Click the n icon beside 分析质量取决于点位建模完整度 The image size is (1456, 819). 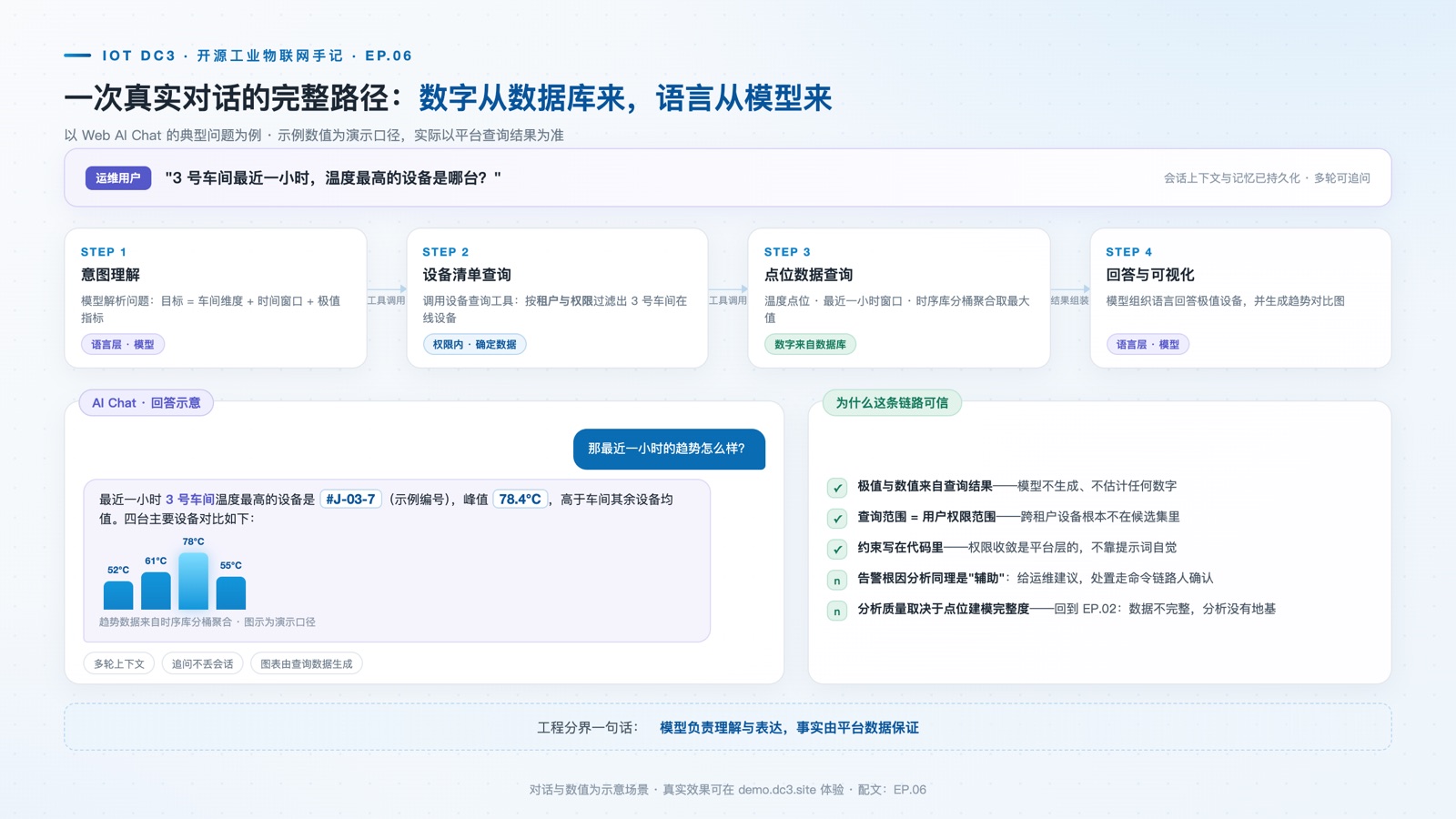tap(837, 611)
